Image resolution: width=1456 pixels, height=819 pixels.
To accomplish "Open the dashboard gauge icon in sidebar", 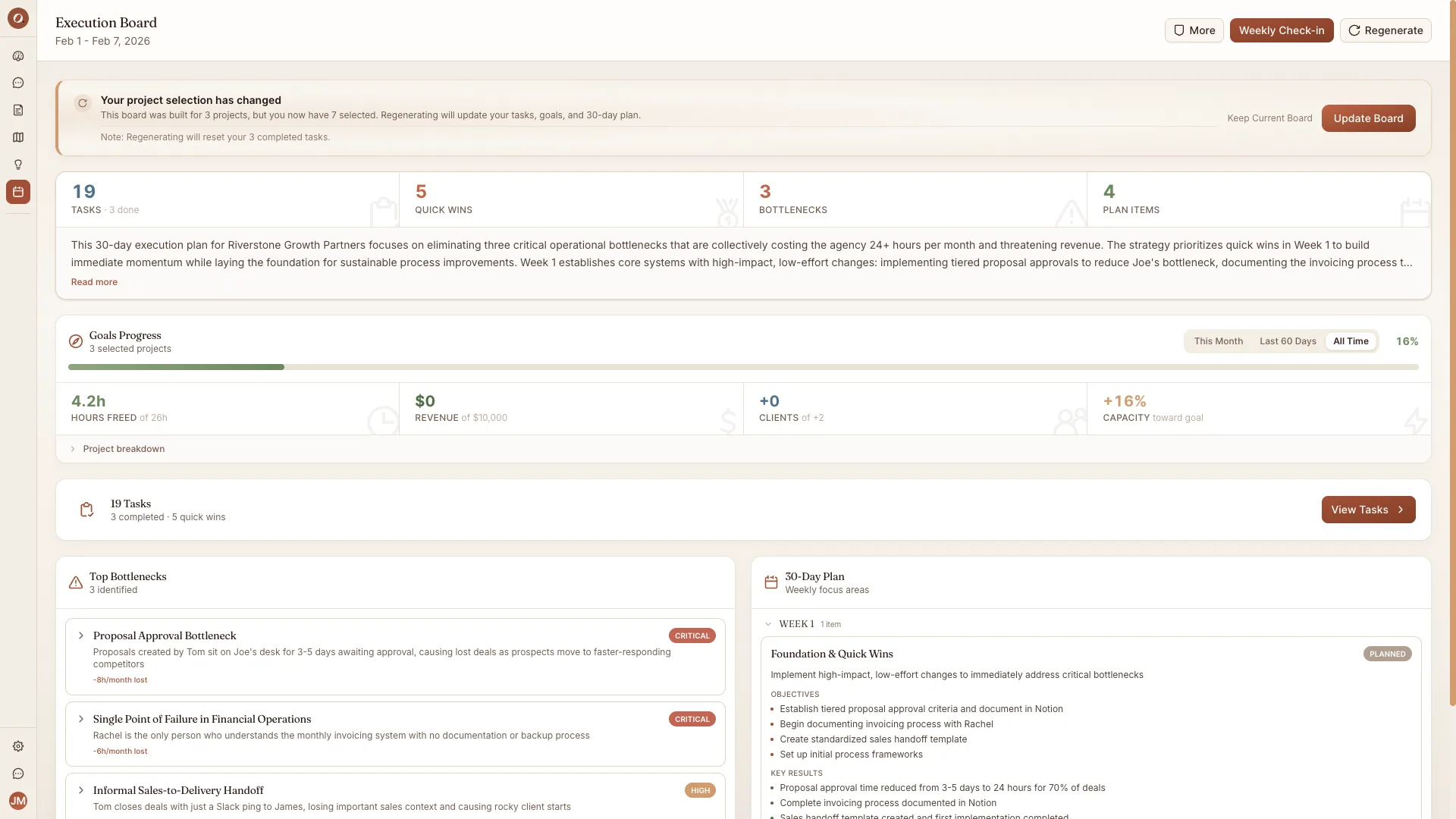I will tap(18, 56).
